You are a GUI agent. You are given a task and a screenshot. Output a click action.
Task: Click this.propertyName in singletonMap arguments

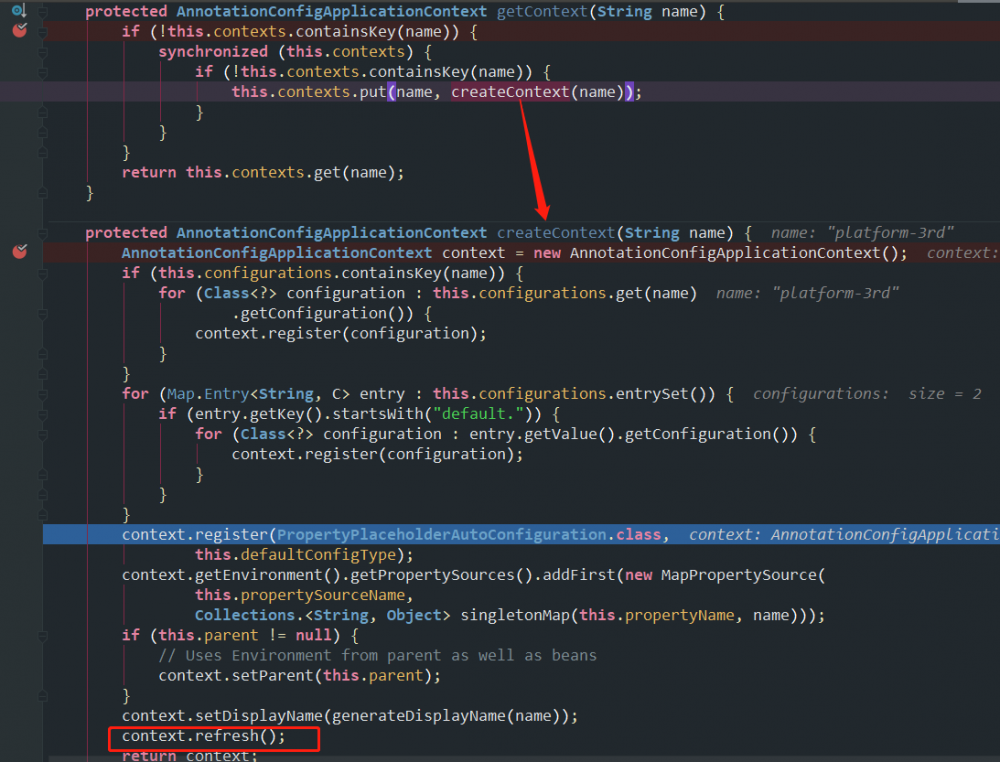click(657, 615)
